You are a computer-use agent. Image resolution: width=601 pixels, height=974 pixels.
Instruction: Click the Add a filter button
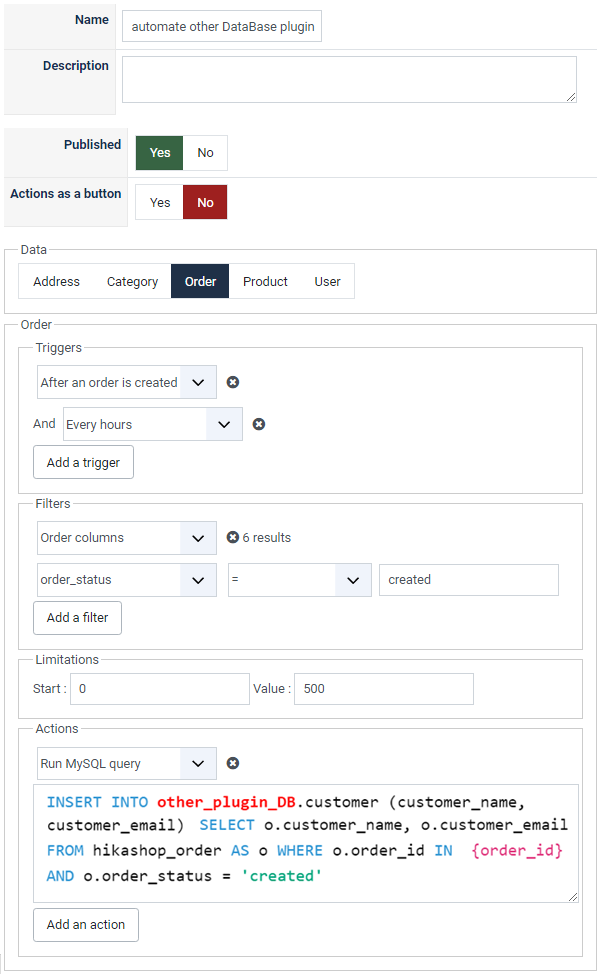point(78,617)
